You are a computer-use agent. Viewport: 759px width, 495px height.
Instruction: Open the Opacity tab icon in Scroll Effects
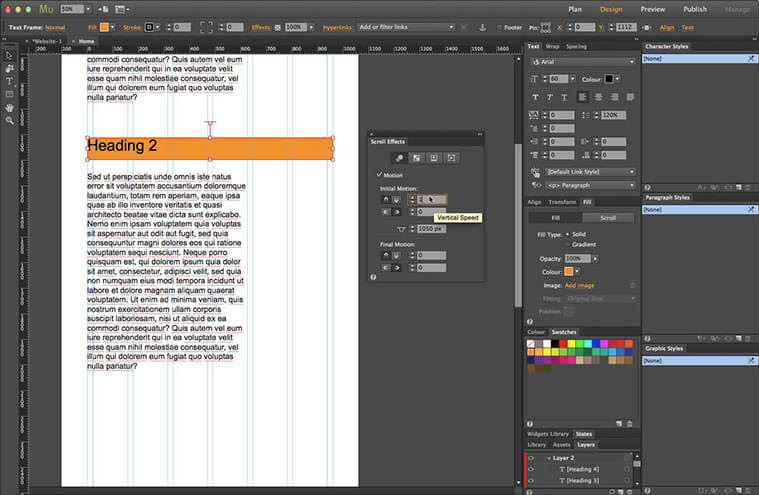[x=416, y=158]
